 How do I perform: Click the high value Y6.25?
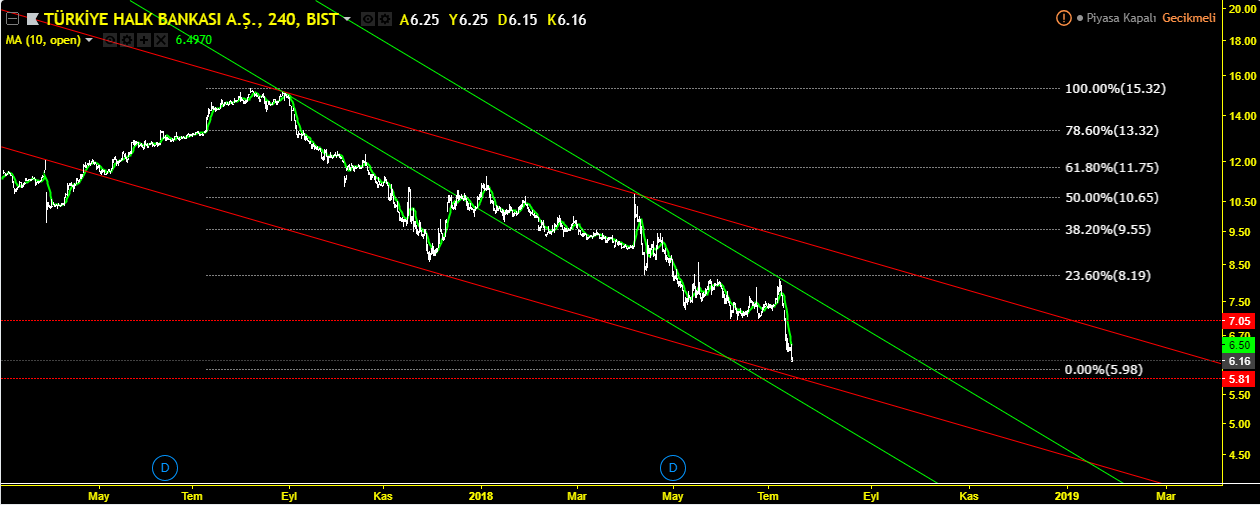pos(468,19)
